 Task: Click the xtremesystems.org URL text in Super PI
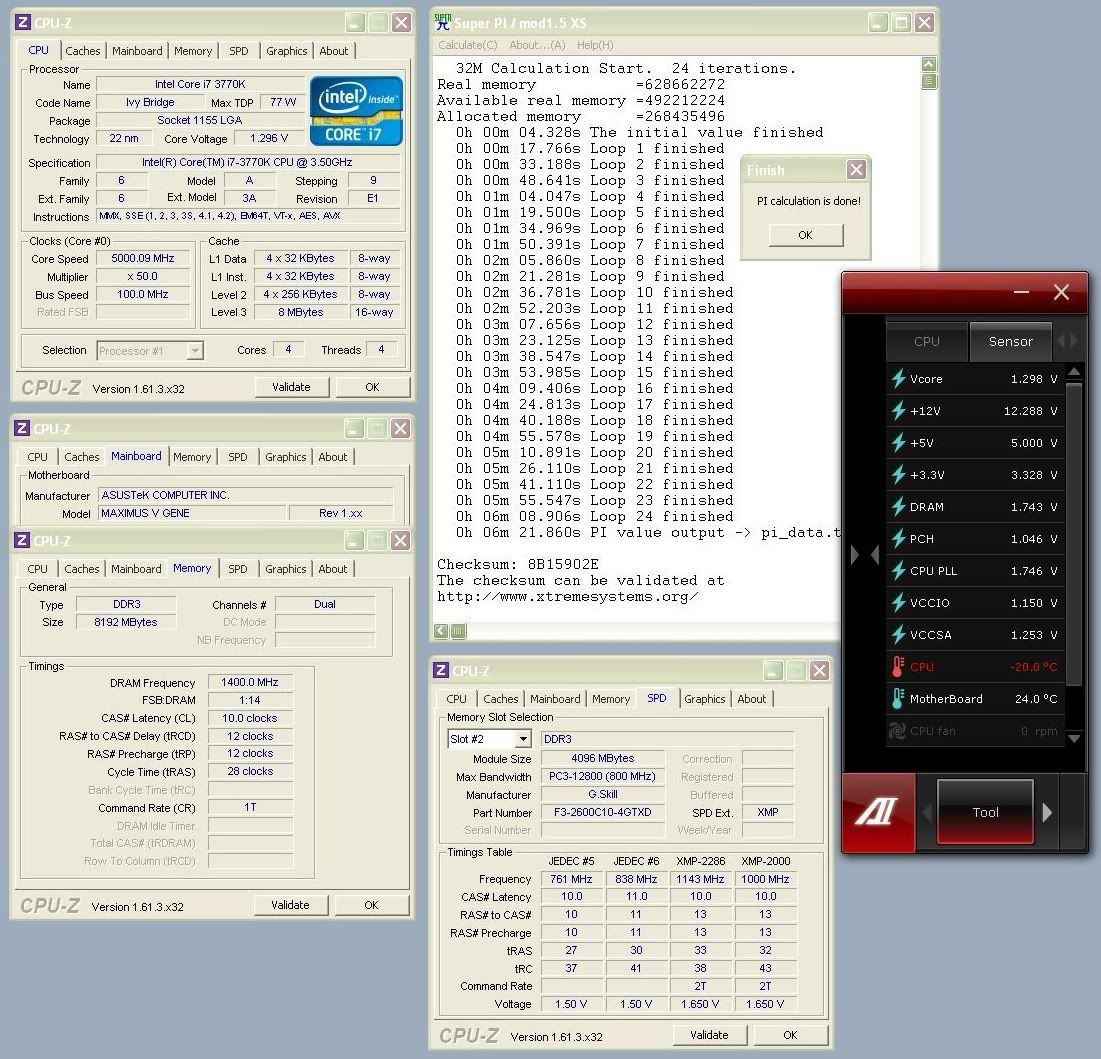(x=568, y=597)
